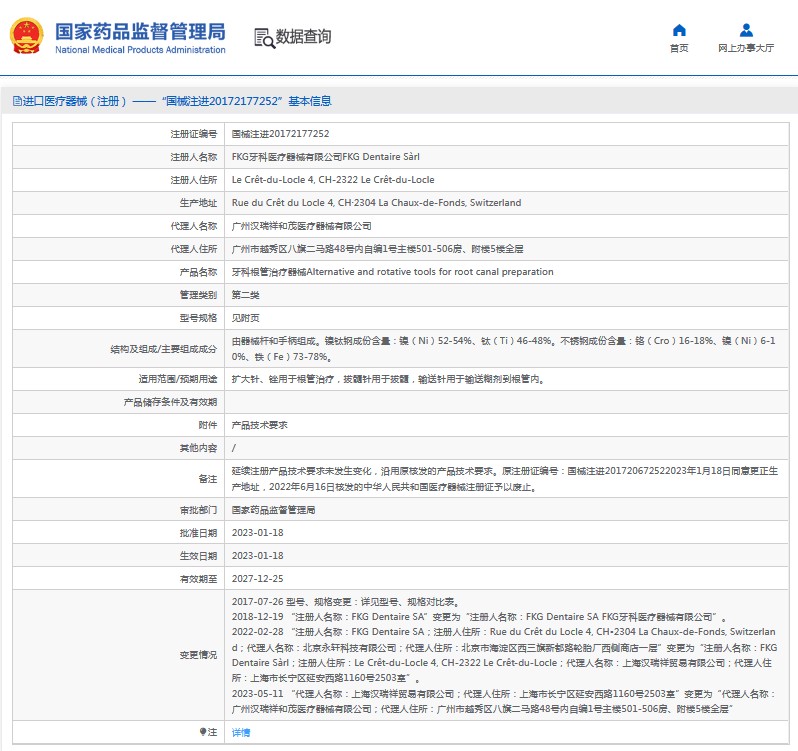Click the 数据查询 heading text
Image resolution: width=798 pixels, height=751 pixels.
point(303,37)
